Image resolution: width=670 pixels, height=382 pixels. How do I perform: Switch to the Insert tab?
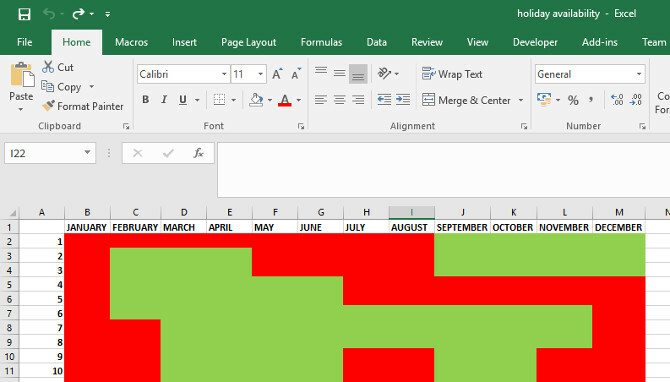pos(184,42)
